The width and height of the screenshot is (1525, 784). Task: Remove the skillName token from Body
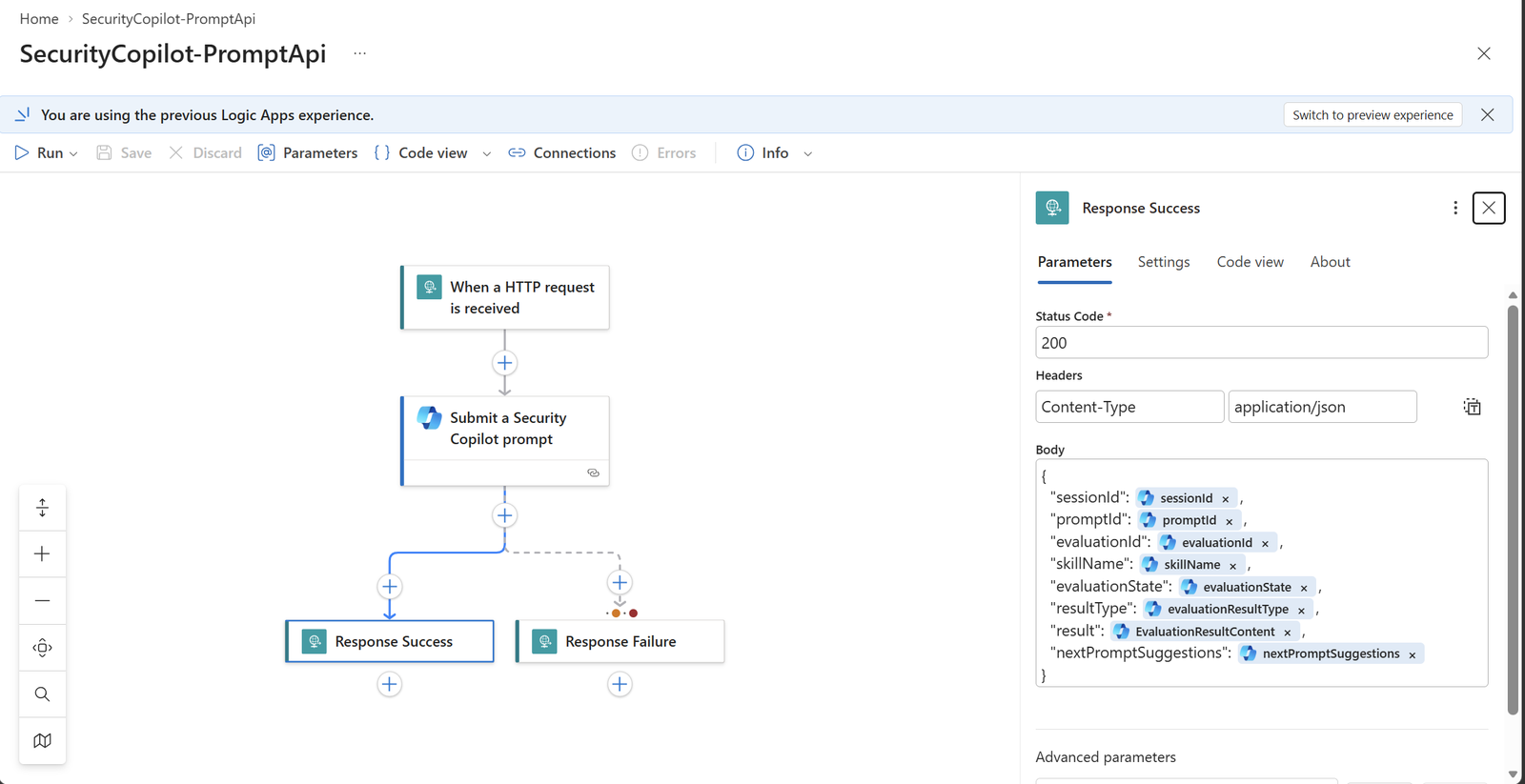tap(1233, 566)
